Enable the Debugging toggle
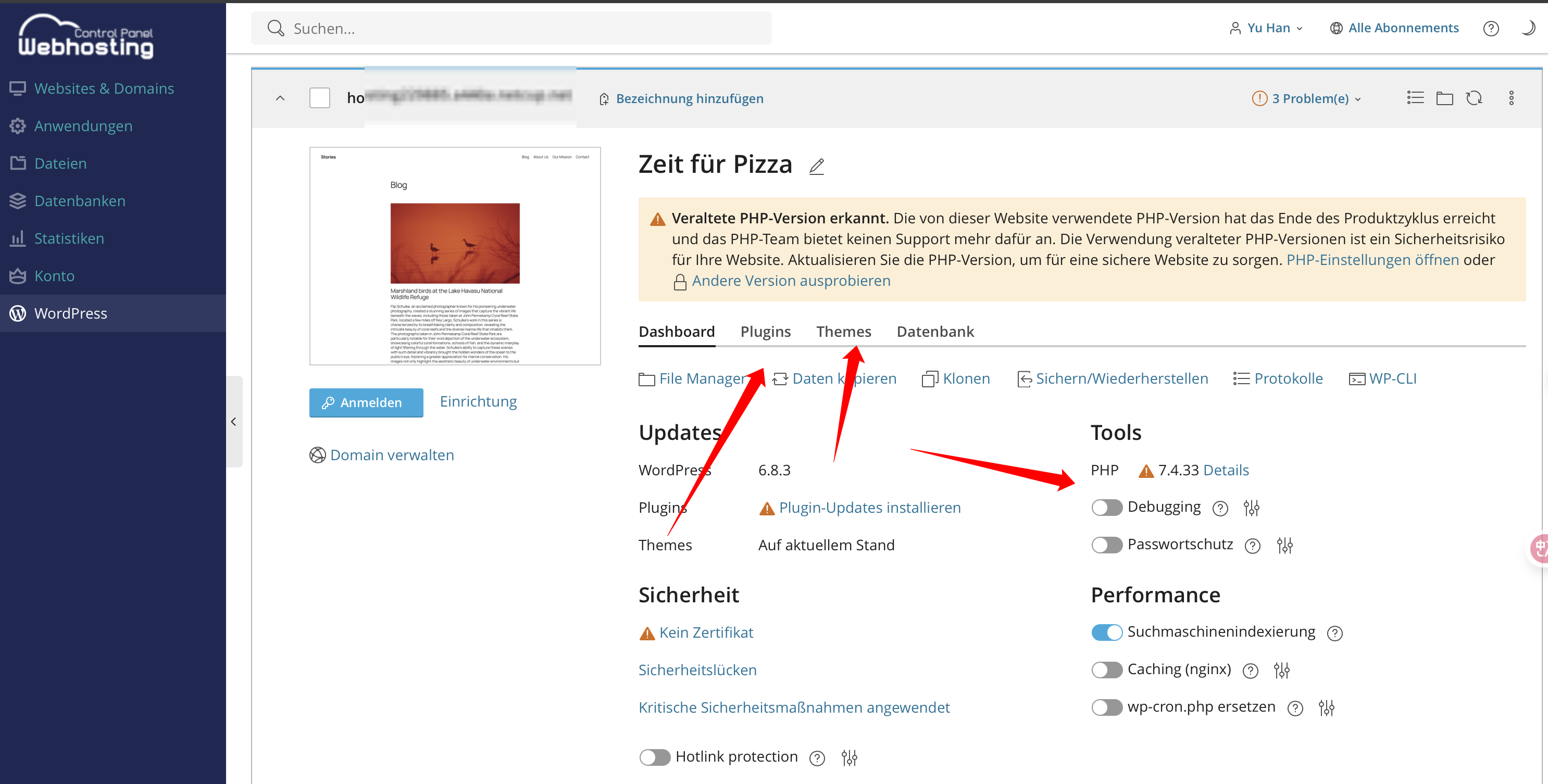The image size is (1548, 784). [1106, 508]
